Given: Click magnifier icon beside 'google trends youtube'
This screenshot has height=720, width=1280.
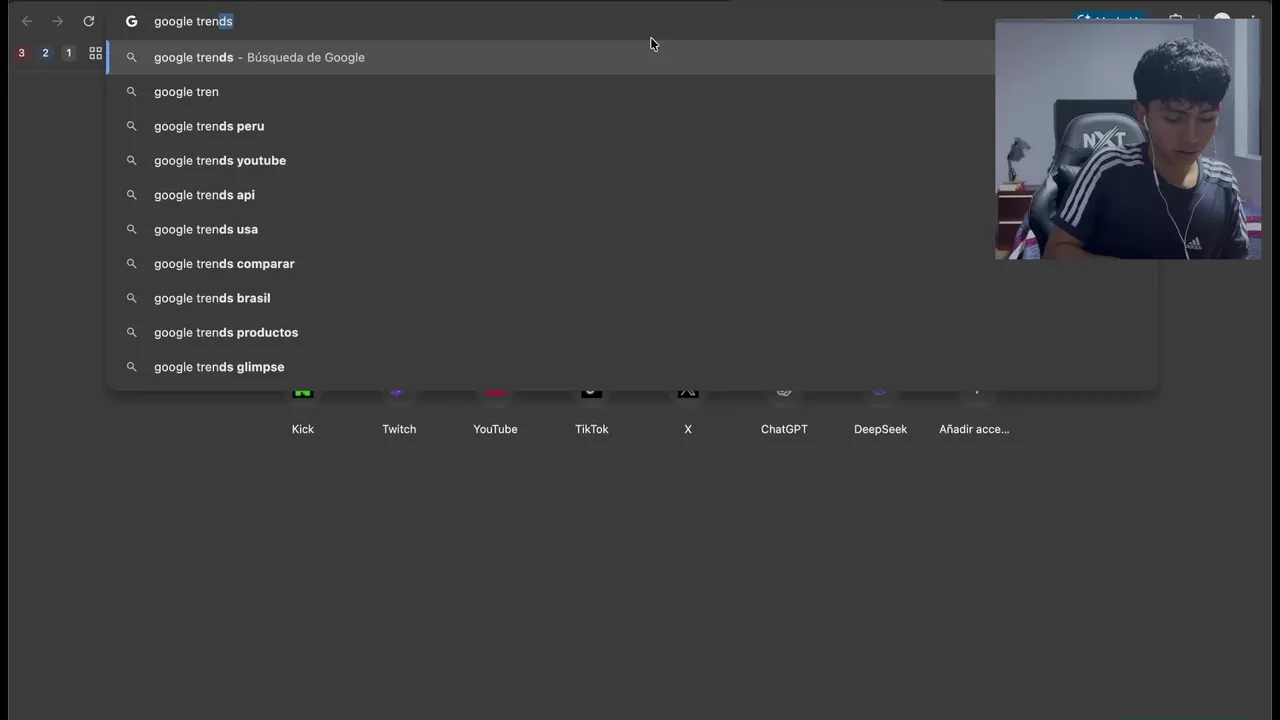Looking at the screenshot, I should tap(131, 160).
